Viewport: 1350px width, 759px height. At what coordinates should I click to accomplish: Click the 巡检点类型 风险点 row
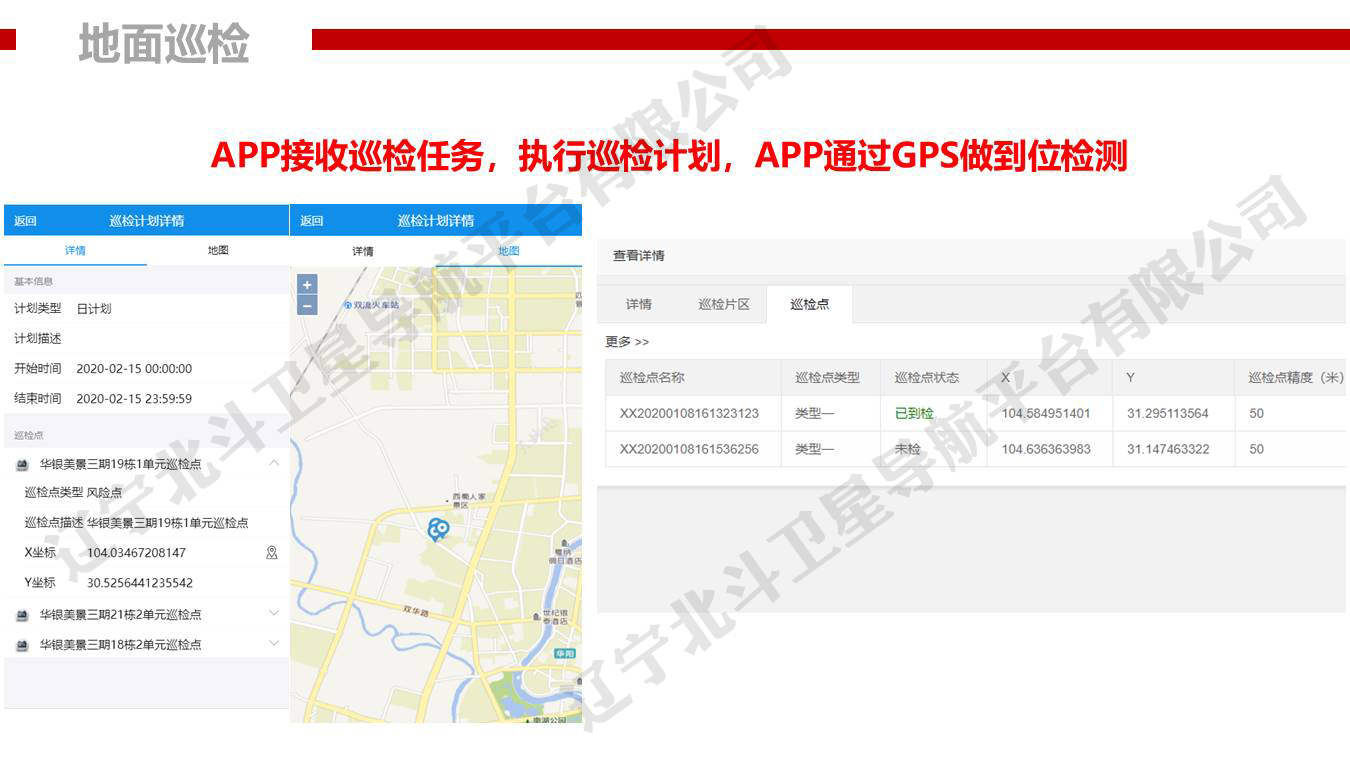[146, 493]
